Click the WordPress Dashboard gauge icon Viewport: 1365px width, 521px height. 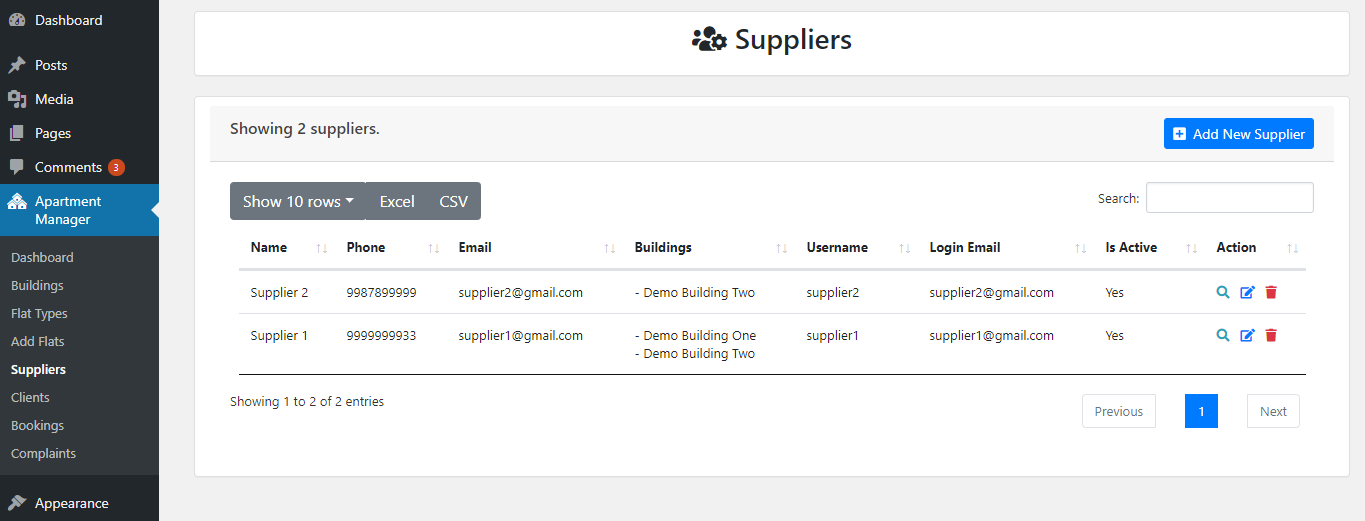click(17, 20)
